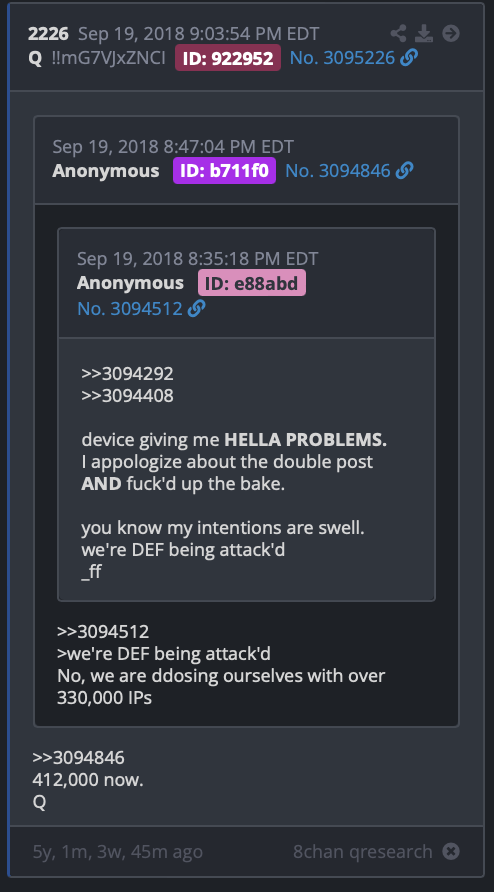This screenshot has width=494, height=892.
Task: Follow the >>3094408 reply reference
Action: (127, 395)
